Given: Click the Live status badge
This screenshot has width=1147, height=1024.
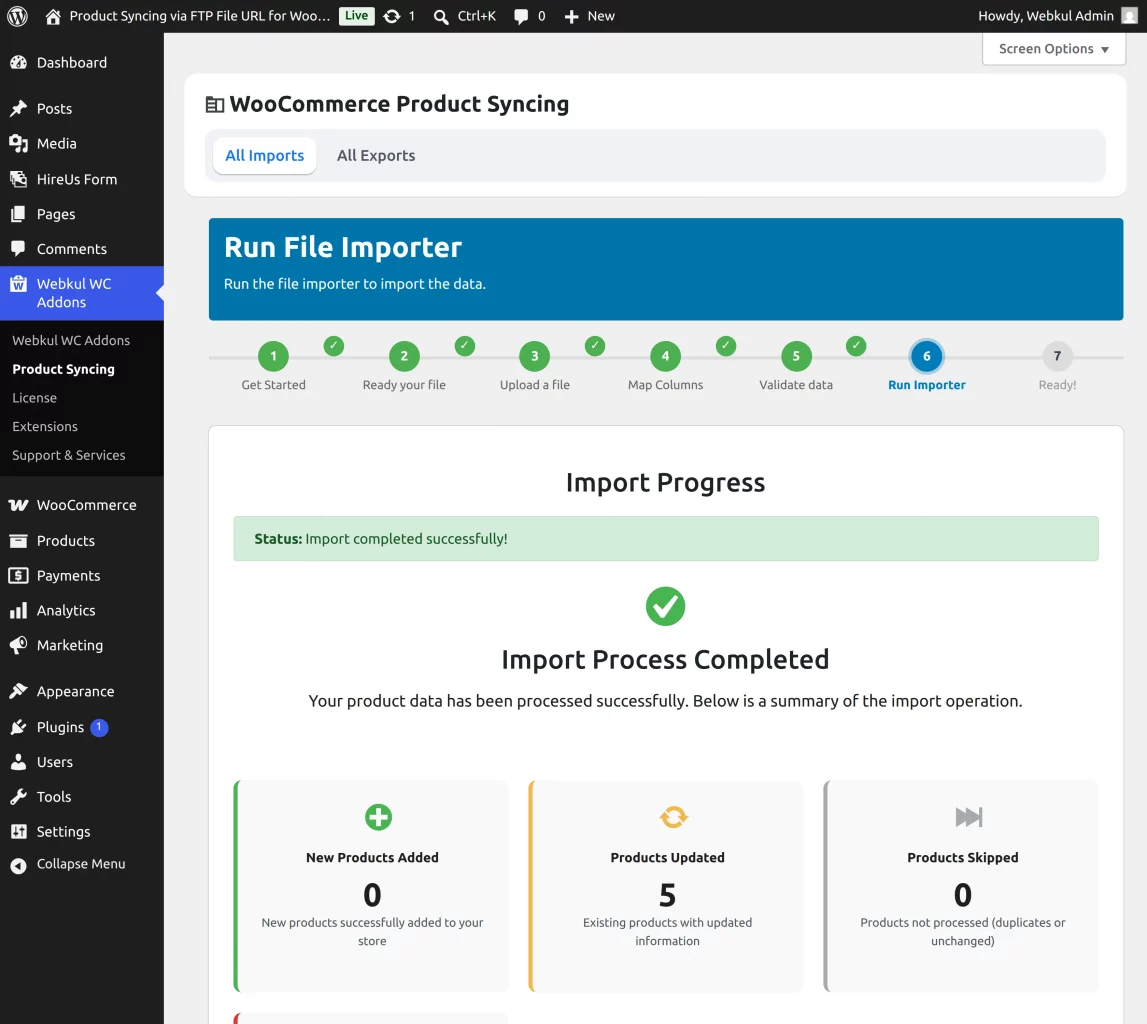Looking at the screenshot, I should point(356,16).
